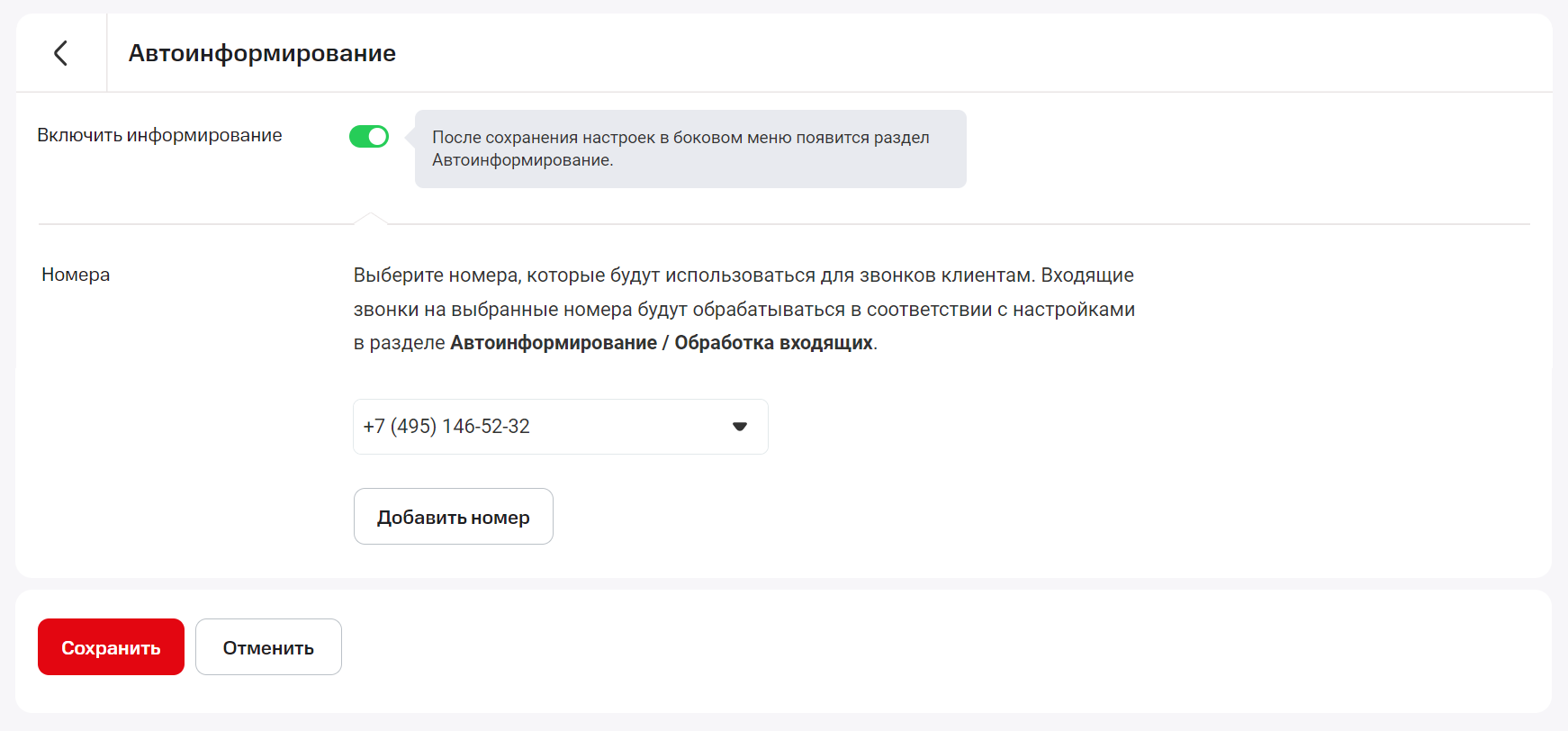1568x731 pixels.
Task: Click the word Автоинформирование inside the hint bubble
Action: coord(521,160)
